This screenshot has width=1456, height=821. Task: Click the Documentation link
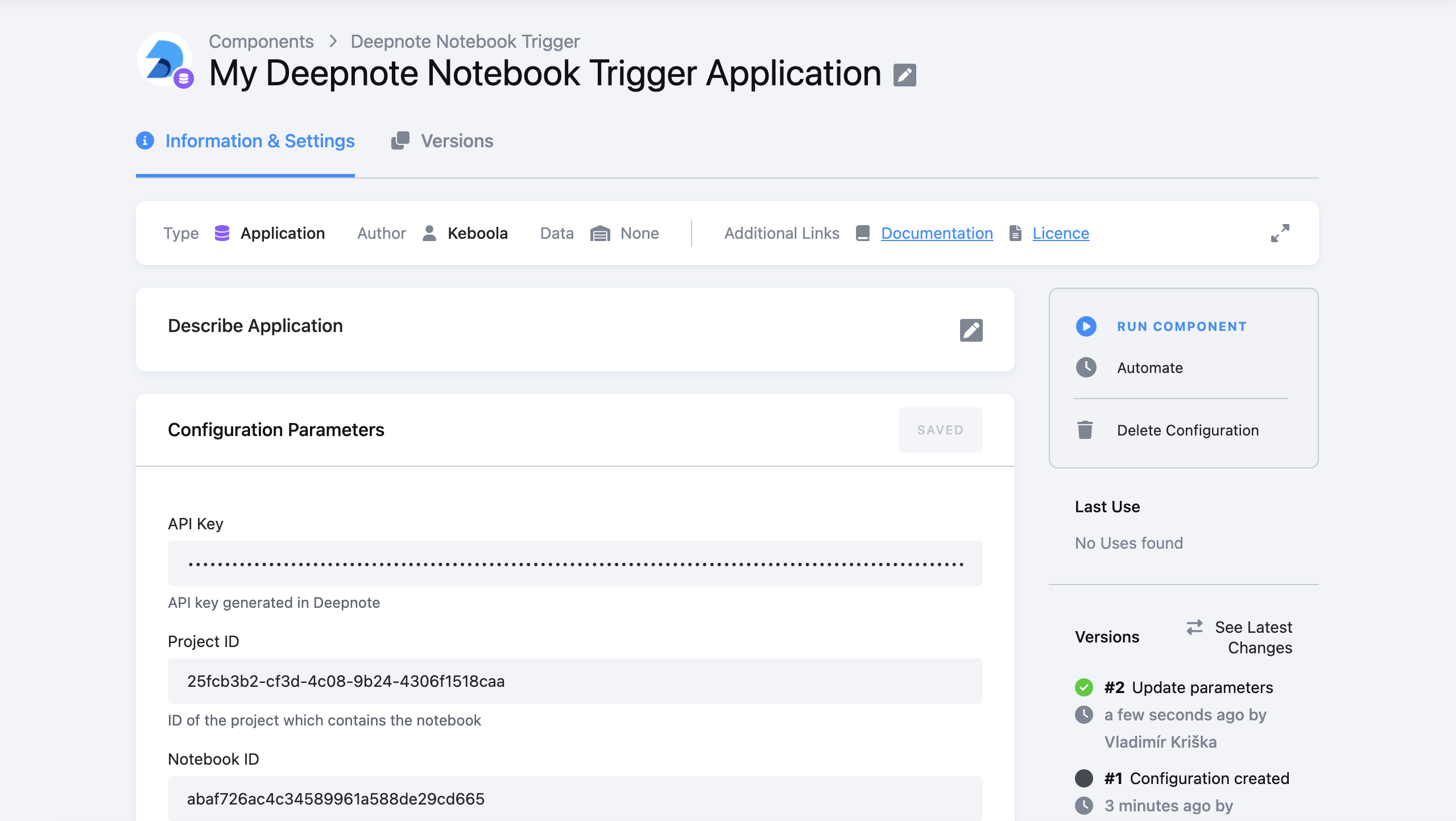[936, 233]
